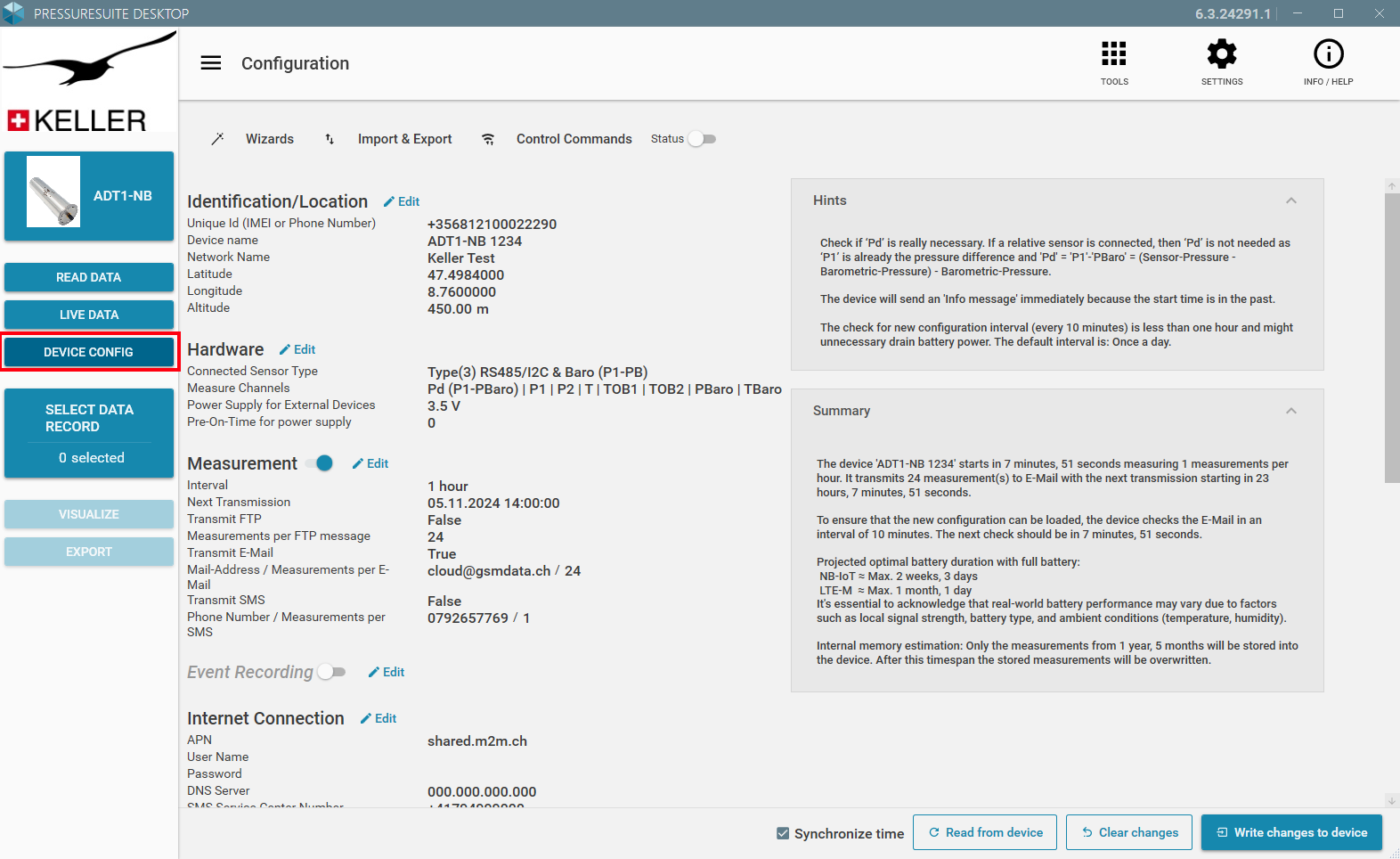Click the interval value 1 hour
Screen dimensions: 1400x859
coord(447,487)
